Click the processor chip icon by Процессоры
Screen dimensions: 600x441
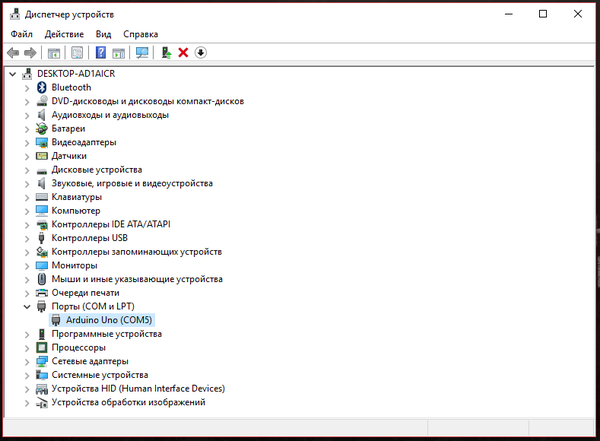[42, 347]
